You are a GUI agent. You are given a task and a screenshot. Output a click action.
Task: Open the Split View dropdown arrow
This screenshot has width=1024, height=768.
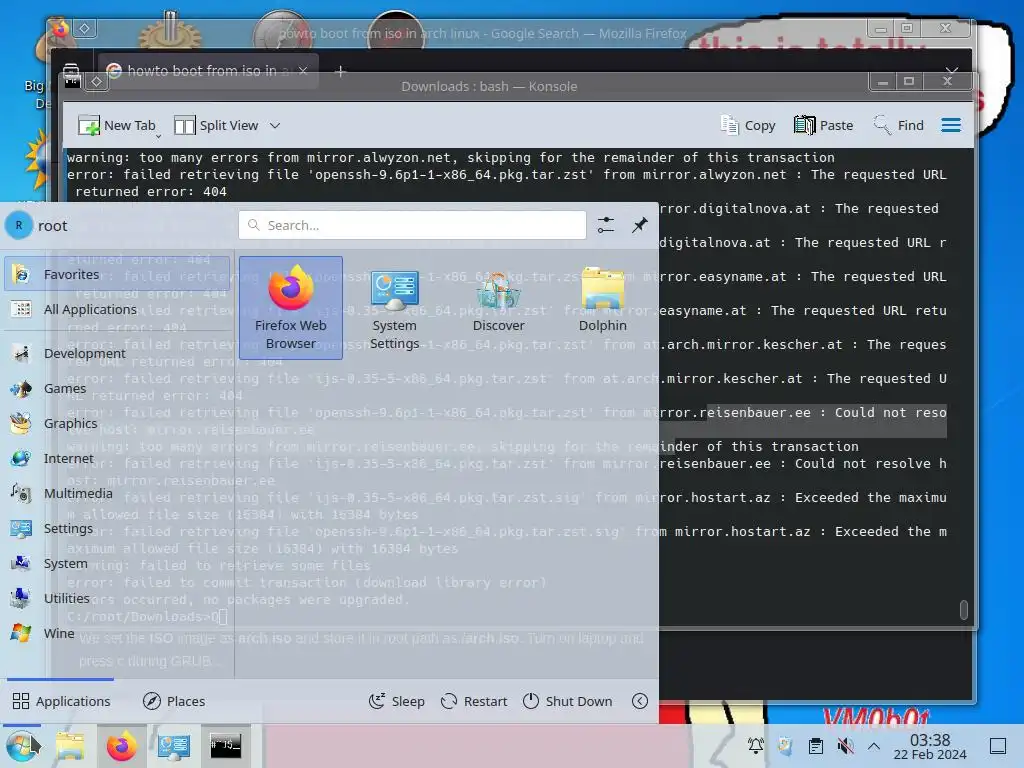pos(275,125)
